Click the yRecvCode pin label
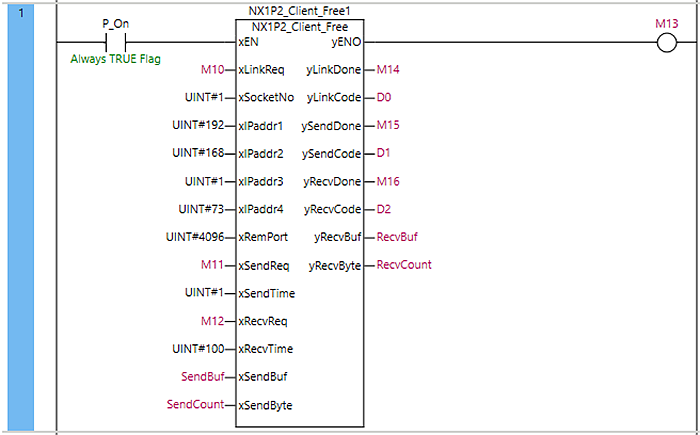The width and height of the screenshot is (700, 435). [x=333, y=209]
